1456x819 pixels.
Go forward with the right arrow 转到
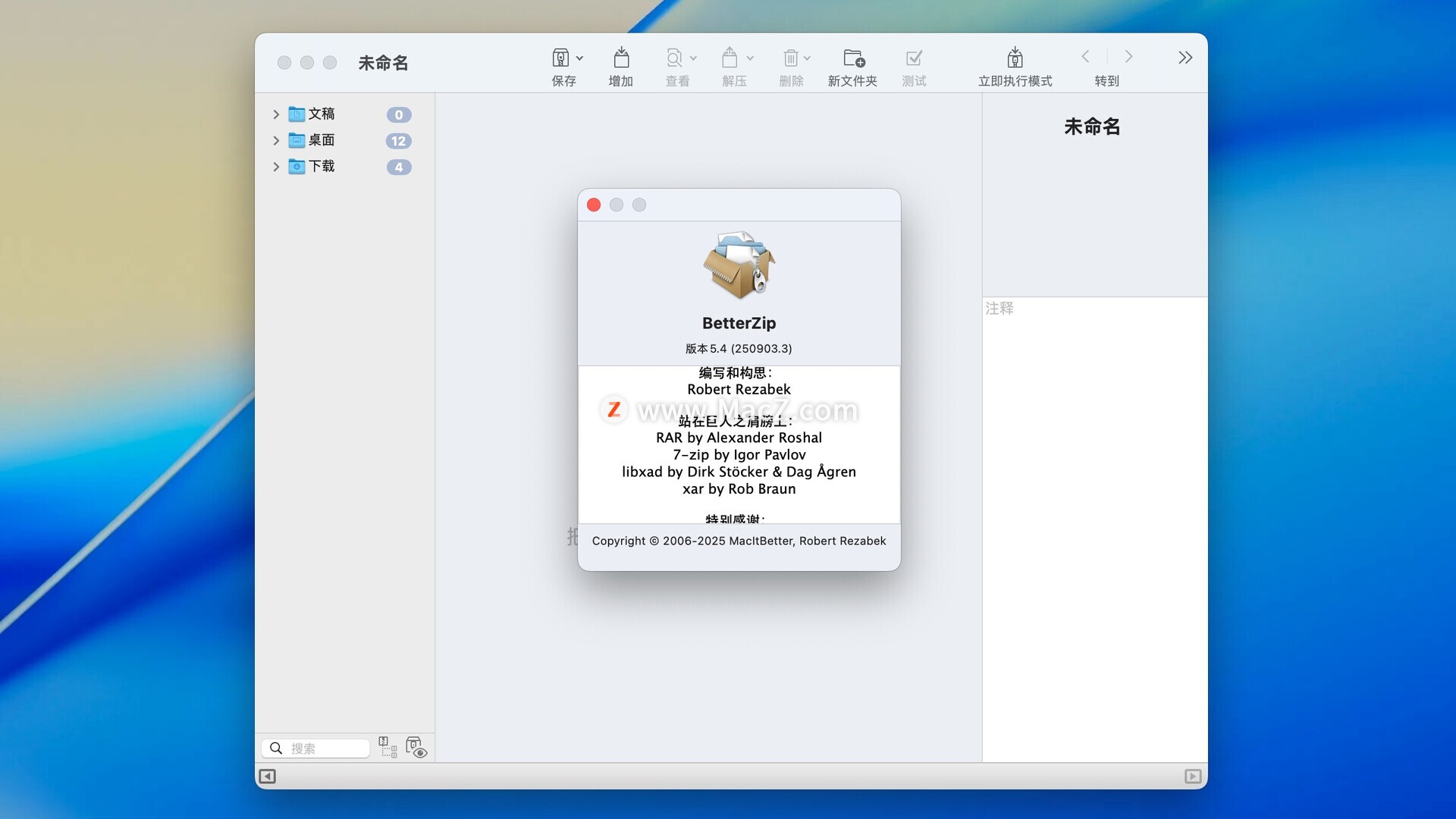[x=1128, y=57]
